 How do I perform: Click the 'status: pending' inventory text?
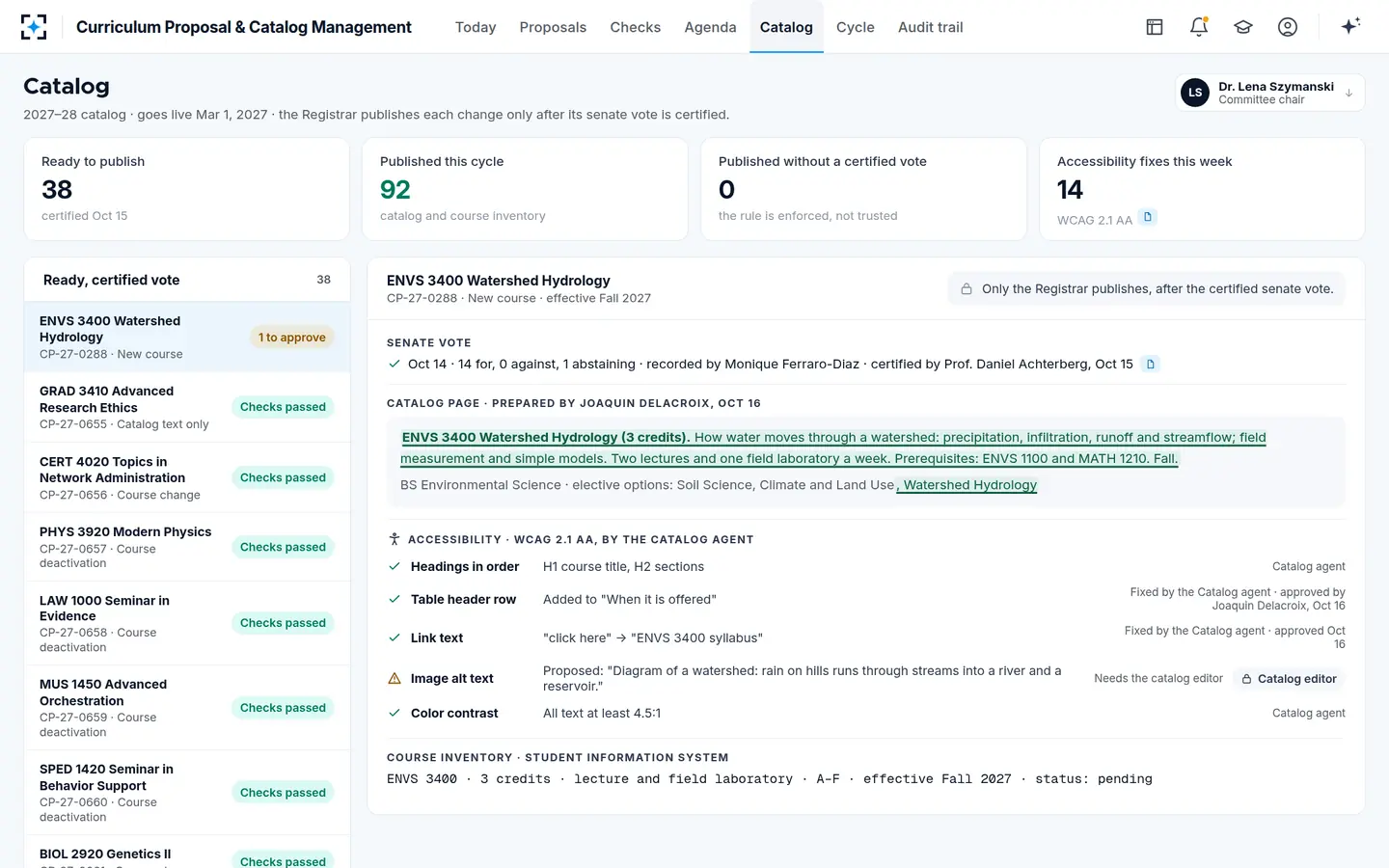(1094, 779)
